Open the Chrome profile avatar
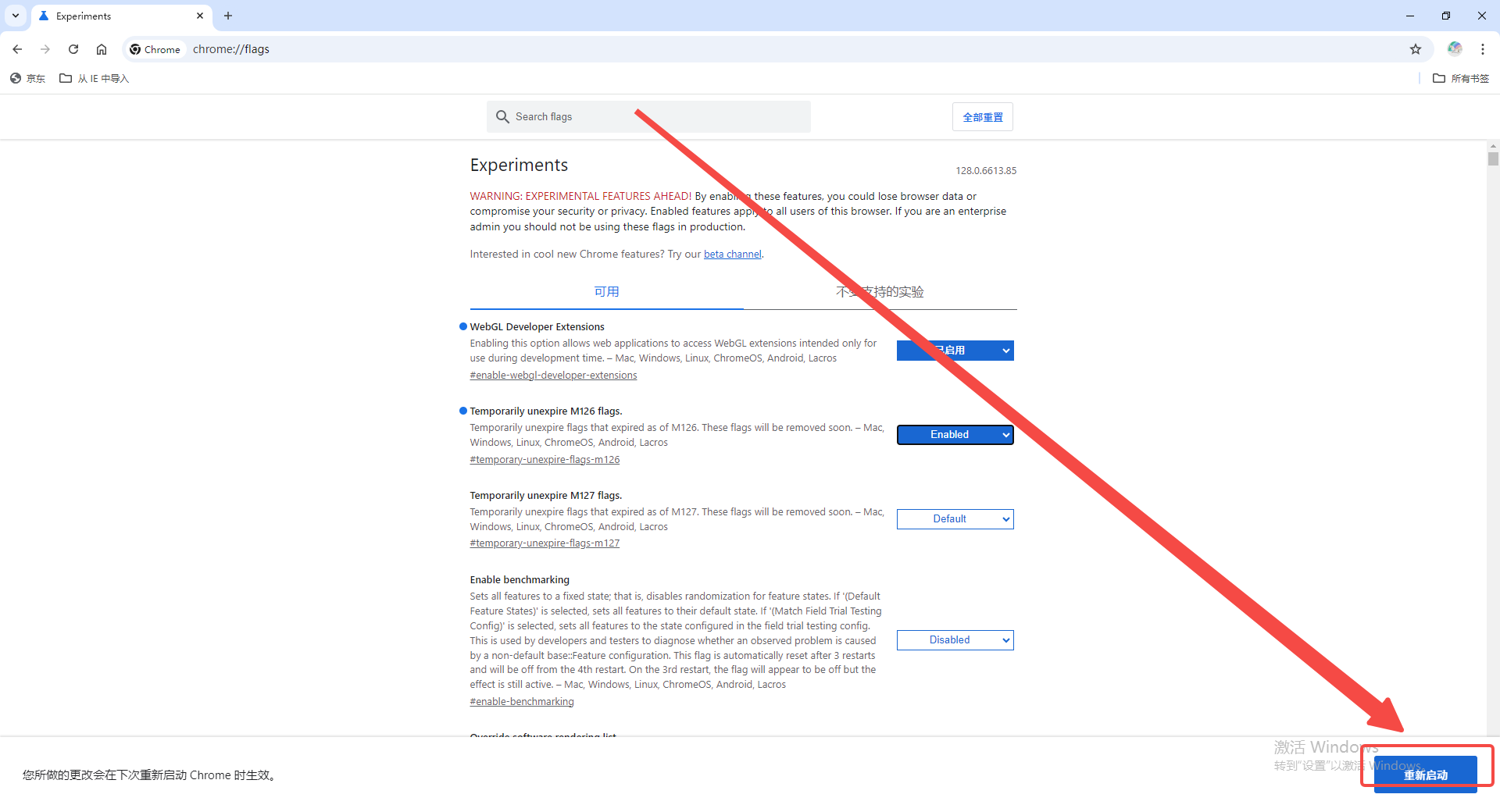This screenshot has width=1500, height=812. (x=1455, y=49)
